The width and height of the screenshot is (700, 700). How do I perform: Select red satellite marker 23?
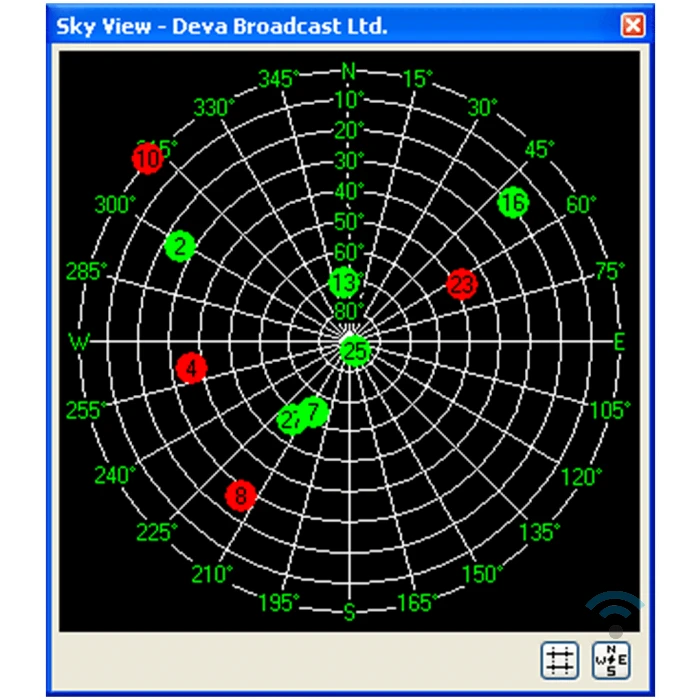(x=462, y=284)
